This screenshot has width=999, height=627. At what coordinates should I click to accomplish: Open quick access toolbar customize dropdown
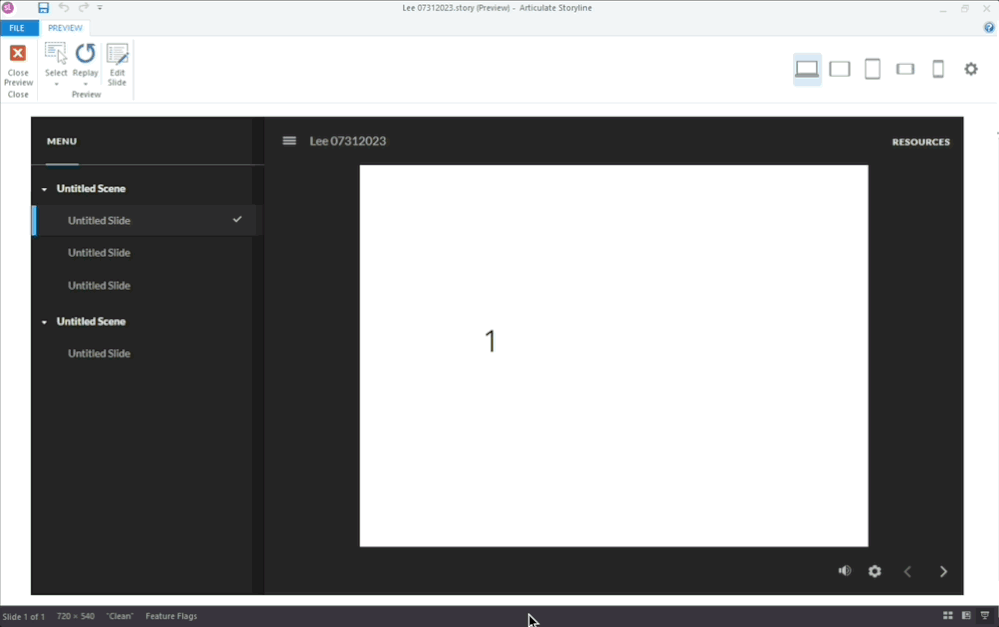[100, 8]
